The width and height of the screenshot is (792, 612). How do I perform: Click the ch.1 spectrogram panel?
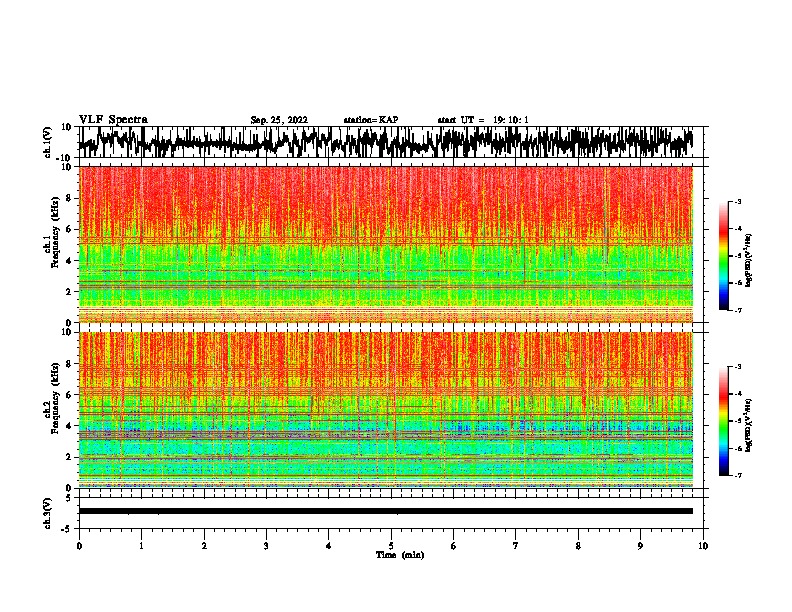(x=386, y=244)
